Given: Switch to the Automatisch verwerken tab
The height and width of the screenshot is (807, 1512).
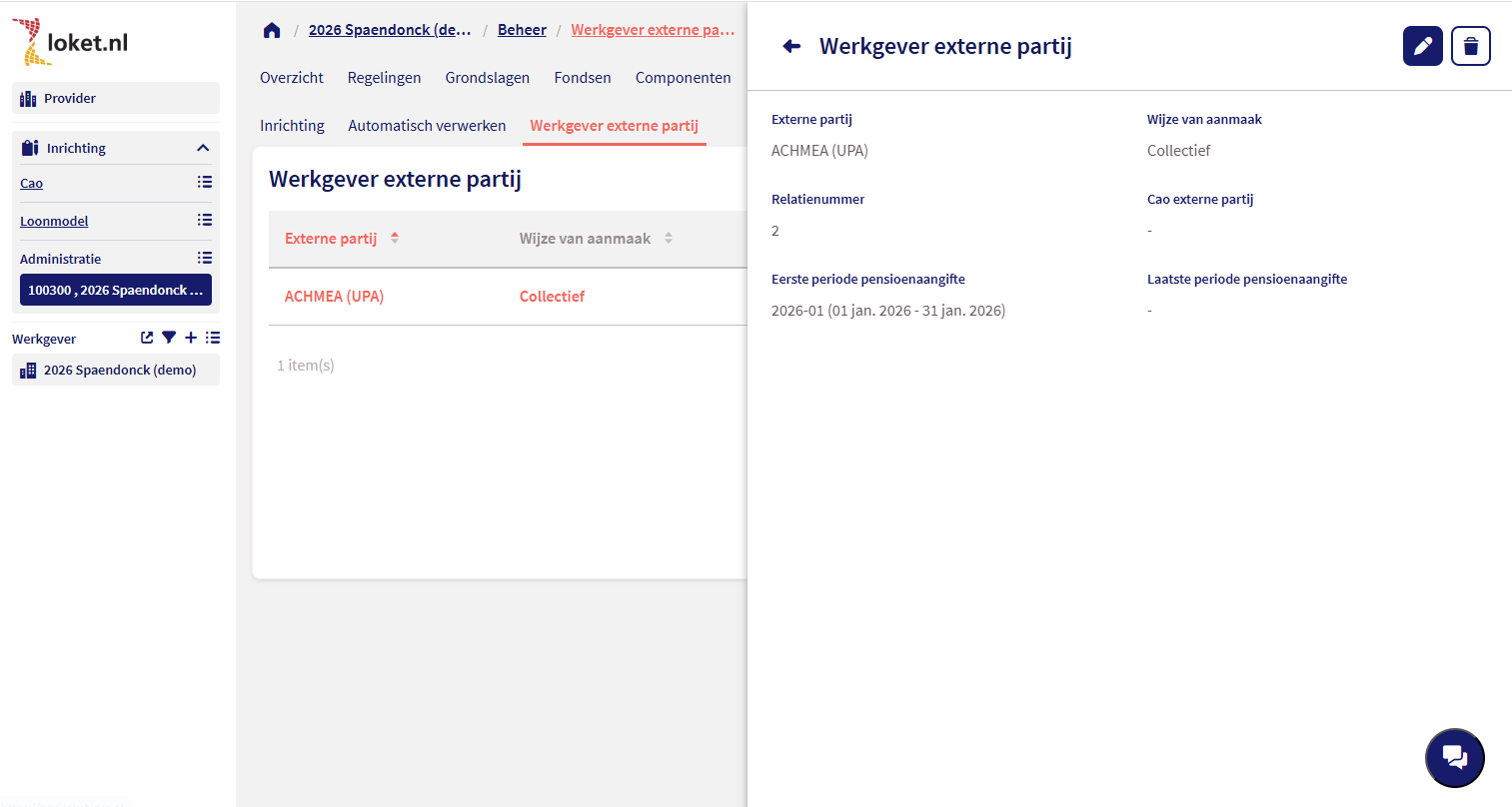Looking at the screenshot, I should coord(427,126).
